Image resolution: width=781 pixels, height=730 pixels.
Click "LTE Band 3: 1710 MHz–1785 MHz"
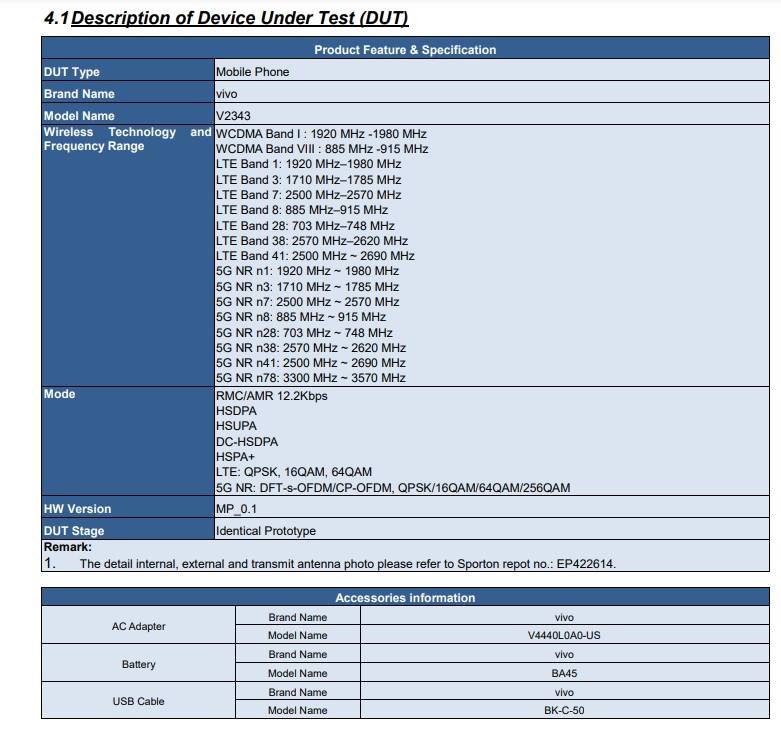[308, 180]
